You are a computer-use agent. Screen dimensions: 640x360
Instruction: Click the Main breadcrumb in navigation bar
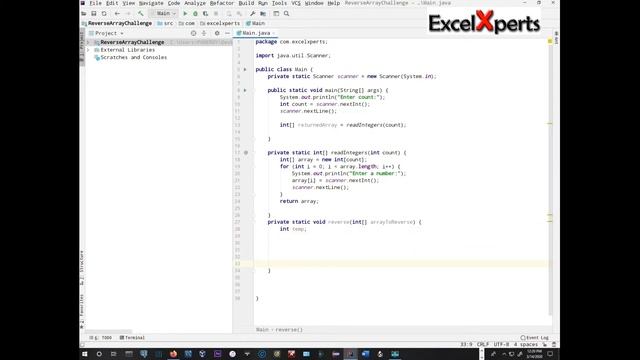(x=256, y=23)
